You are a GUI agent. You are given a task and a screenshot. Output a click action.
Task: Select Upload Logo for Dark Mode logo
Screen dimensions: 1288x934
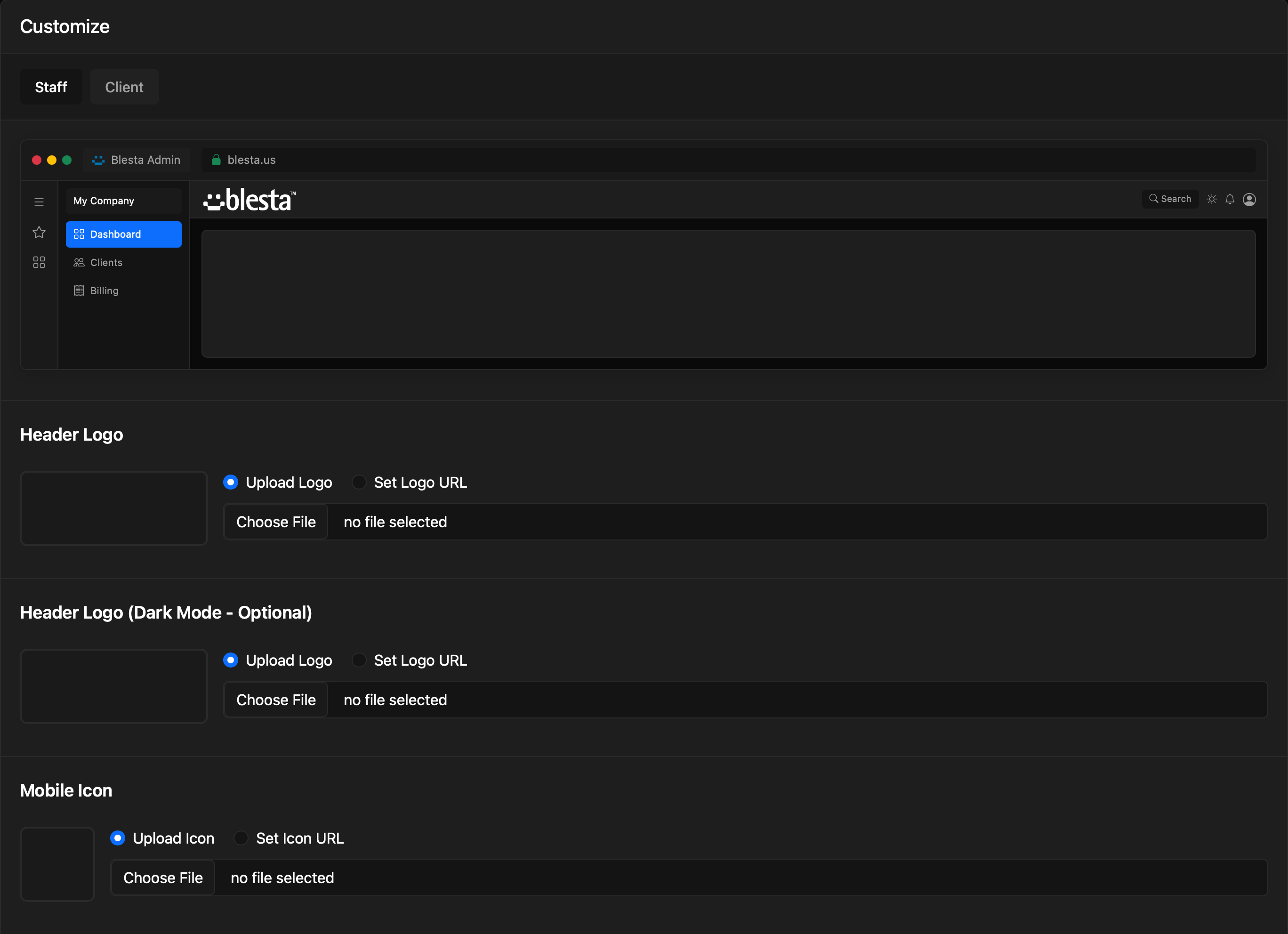click(231, 660)
